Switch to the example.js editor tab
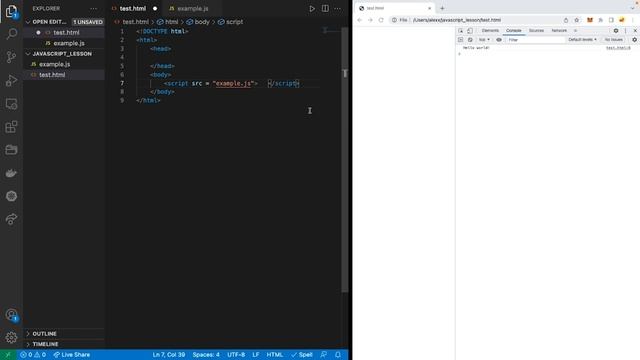The height and width of the screenshot is (360, 640). [x=193, y=9]
